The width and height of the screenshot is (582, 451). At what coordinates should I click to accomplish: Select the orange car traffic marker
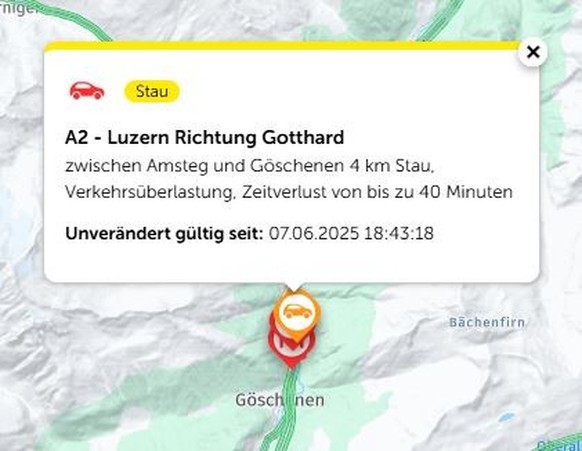(297, 312)
